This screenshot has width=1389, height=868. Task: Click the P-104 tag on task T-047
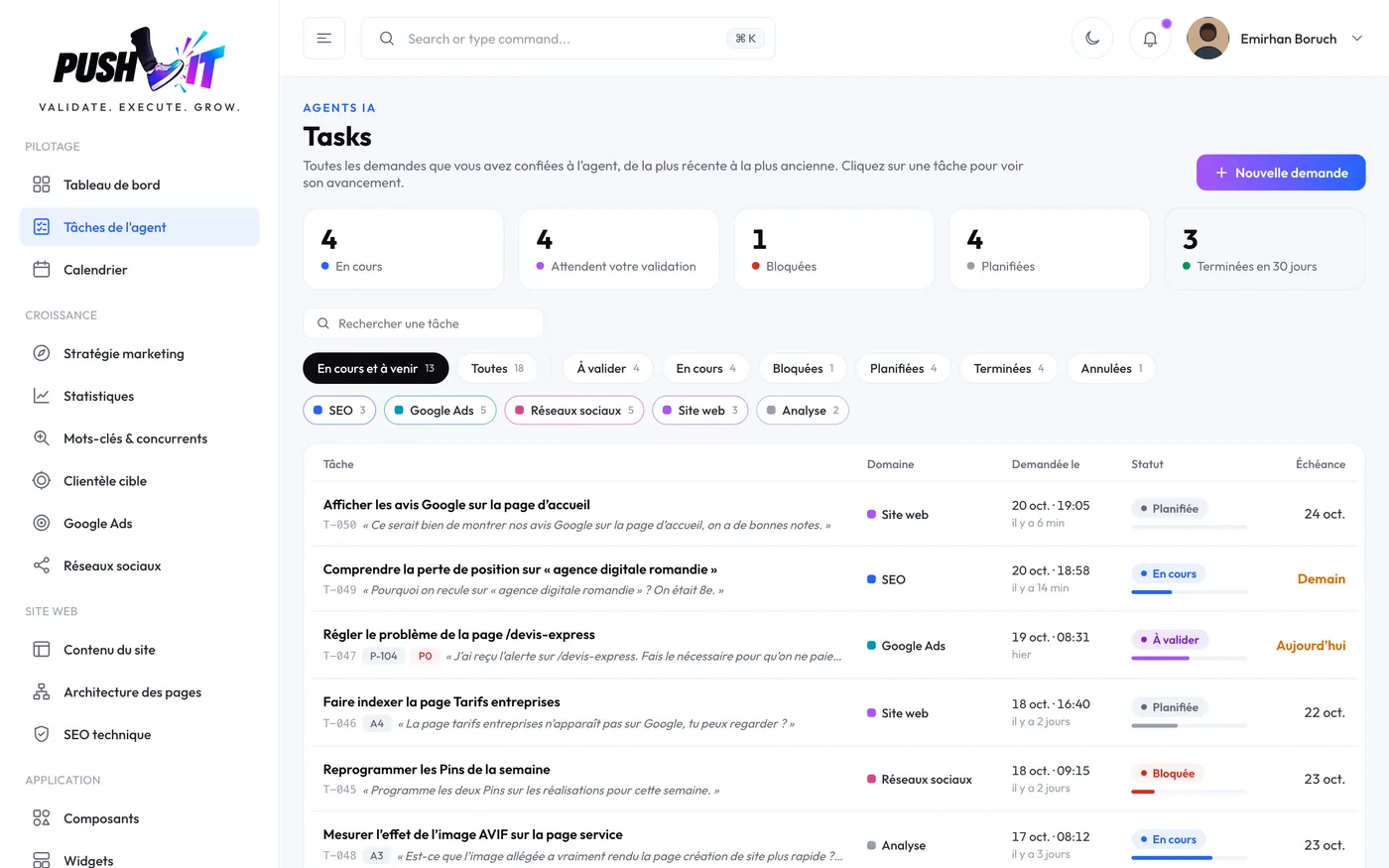pyautogui.click(x=383, y=657)
